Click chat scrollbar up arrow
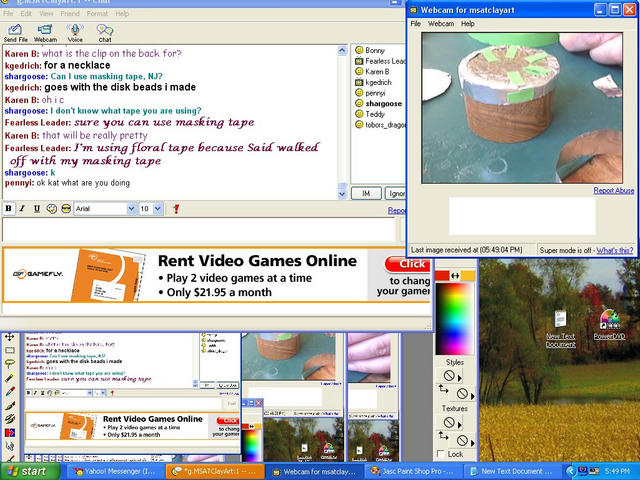Screen dimensions: 640x480 click(342, 51)
